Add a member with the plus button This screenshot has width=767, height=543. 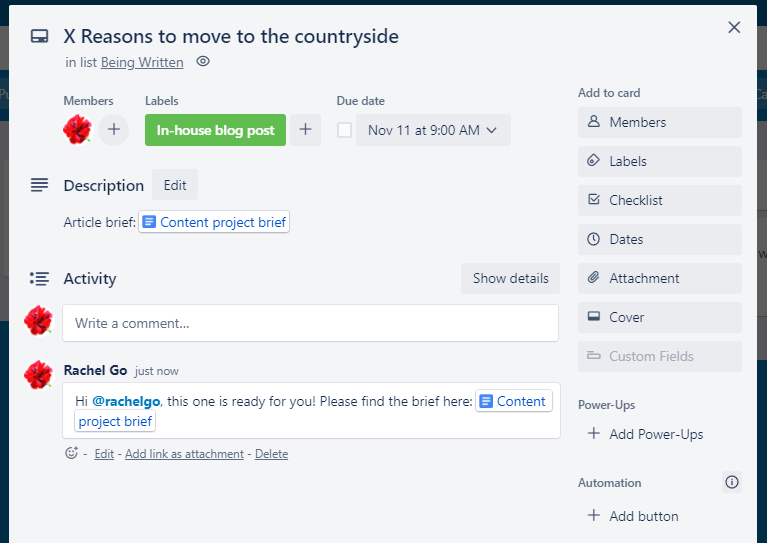point(113,130)
